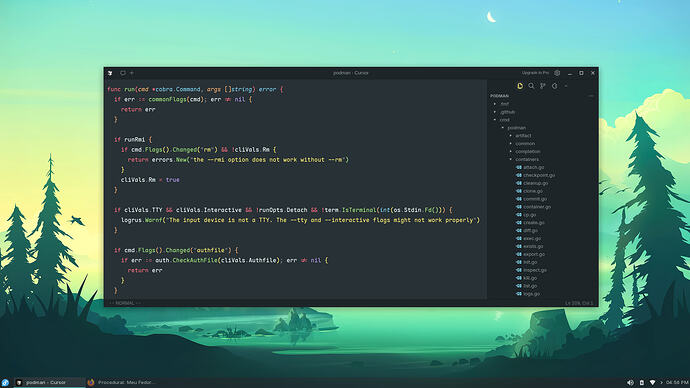
Task: Open the sidebar more views chevron
Action: (x=566, y=86)
